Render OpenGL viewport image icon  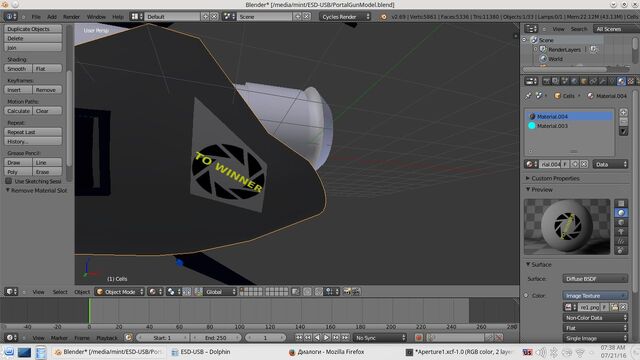coord(347,292)
